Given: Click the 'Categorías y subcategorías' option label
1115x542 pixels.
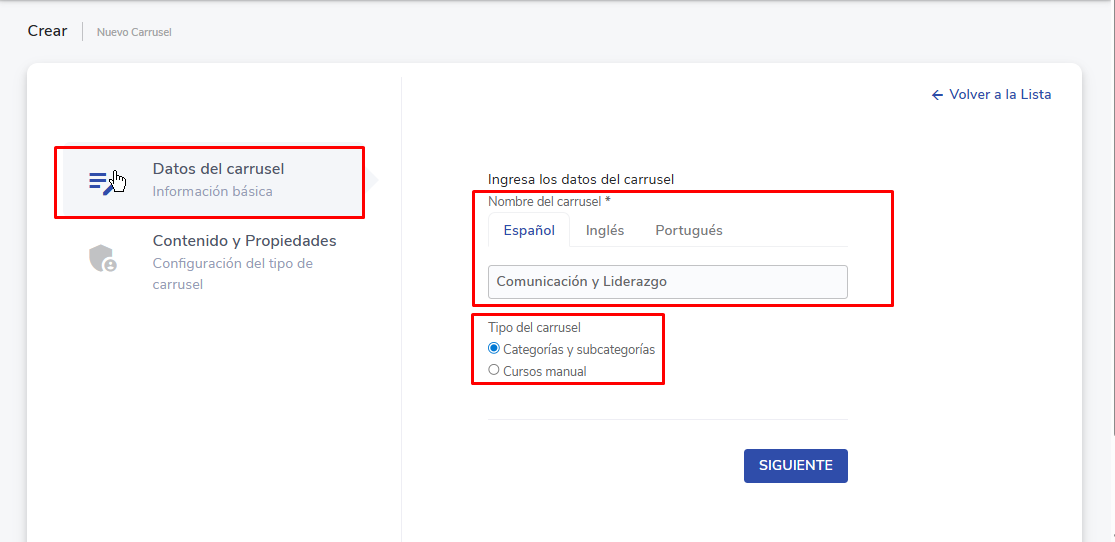Looking at the screenshot, I should click(x=579, y=350).
